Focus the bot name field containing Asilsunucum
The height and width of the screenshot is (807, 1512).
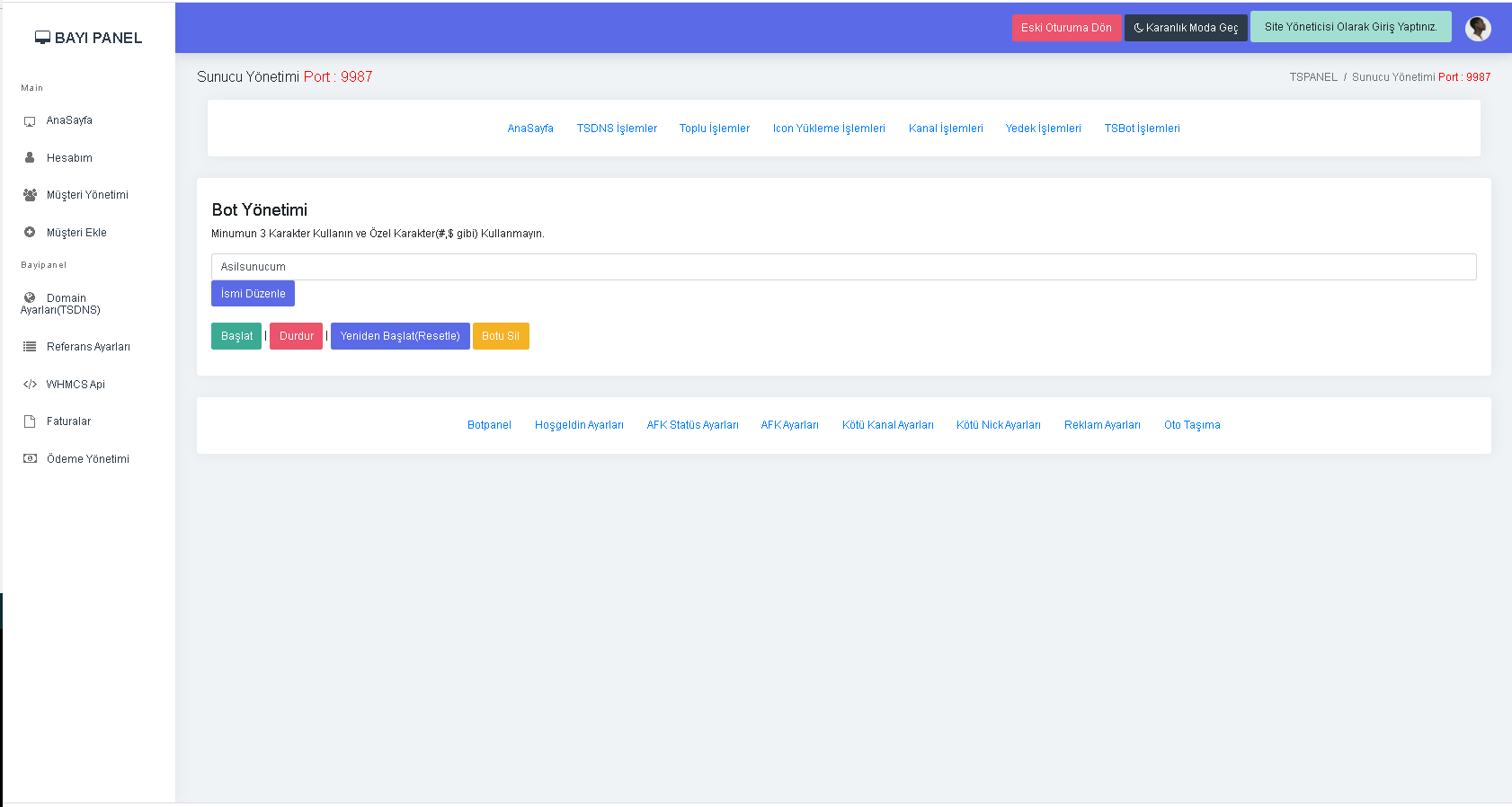click(843, 267)
